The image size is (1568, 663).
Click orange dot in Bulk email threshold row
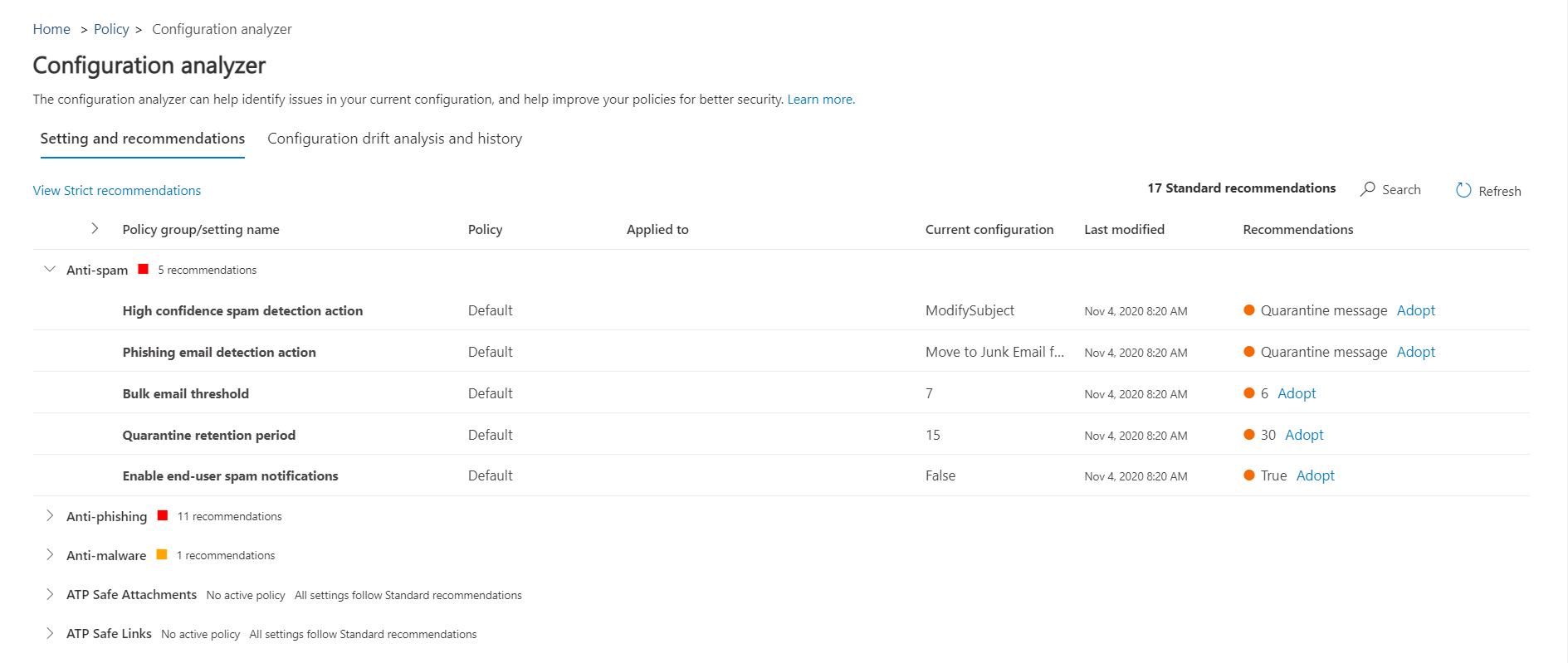(1248, 393)
